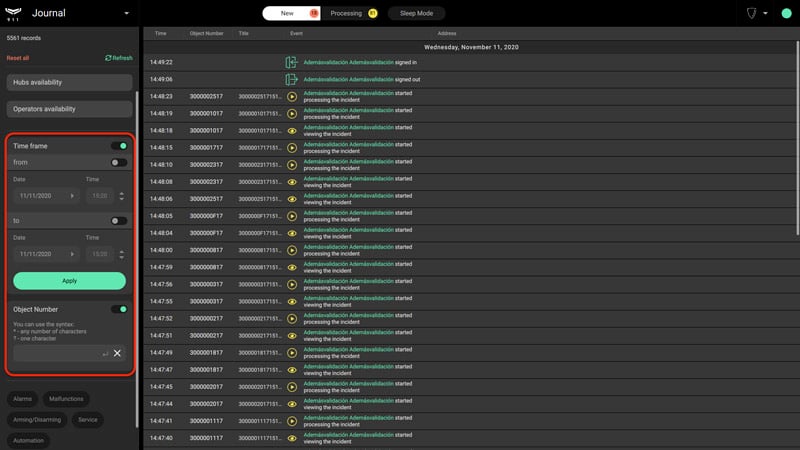Clear the Object Number field with X

pos(117,353)
